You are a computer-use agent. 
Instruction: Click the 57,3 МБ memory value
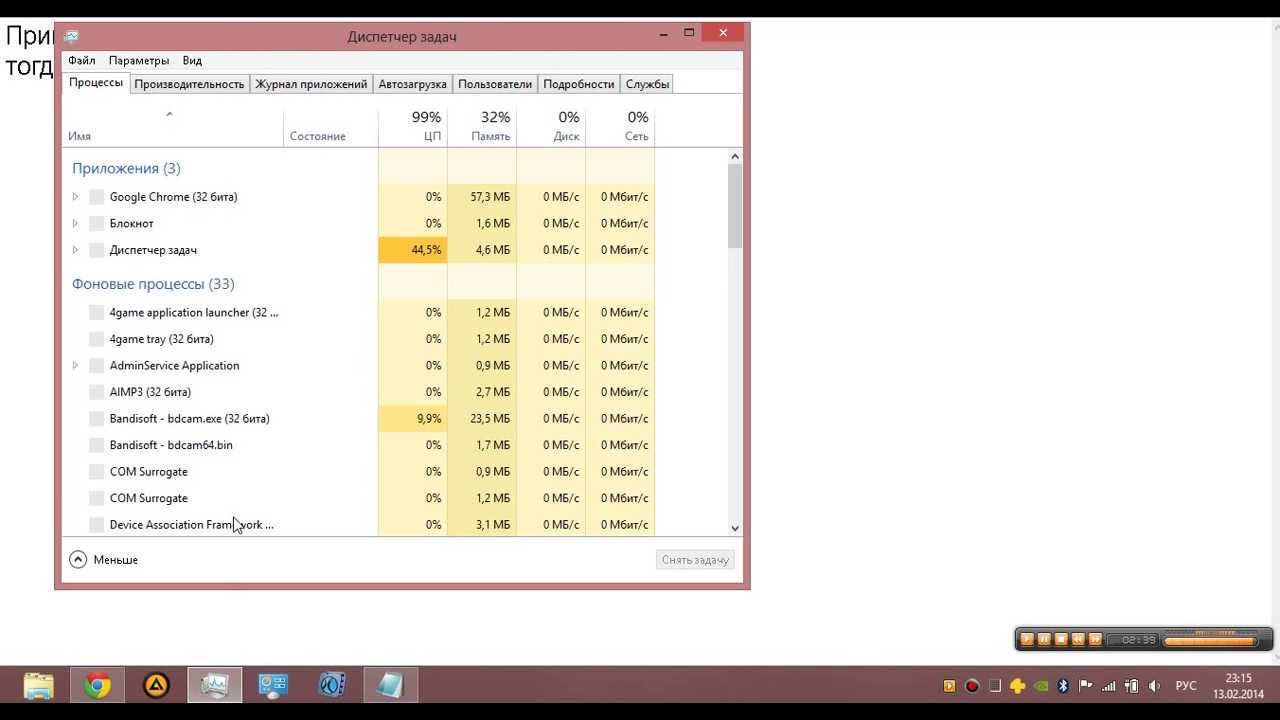(491, 197)
